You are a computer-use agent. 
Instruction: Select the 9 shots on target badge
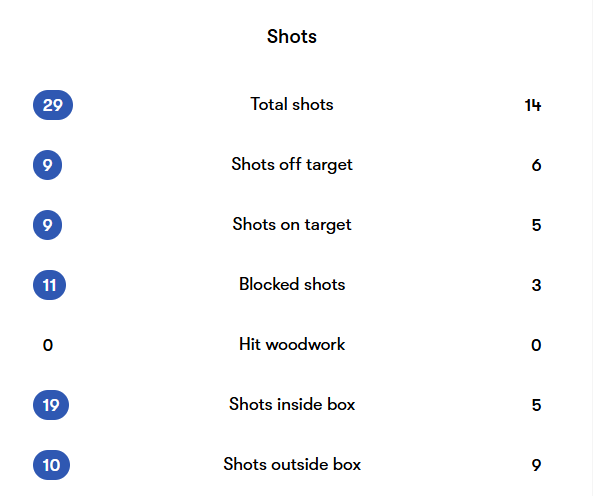pos(47,225)
